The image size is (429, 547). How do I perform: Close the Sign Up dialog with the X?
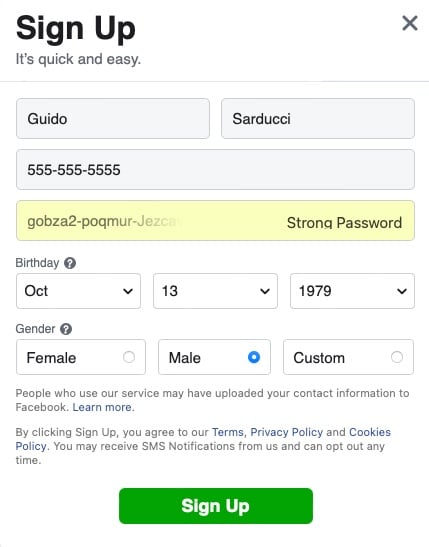410,23
